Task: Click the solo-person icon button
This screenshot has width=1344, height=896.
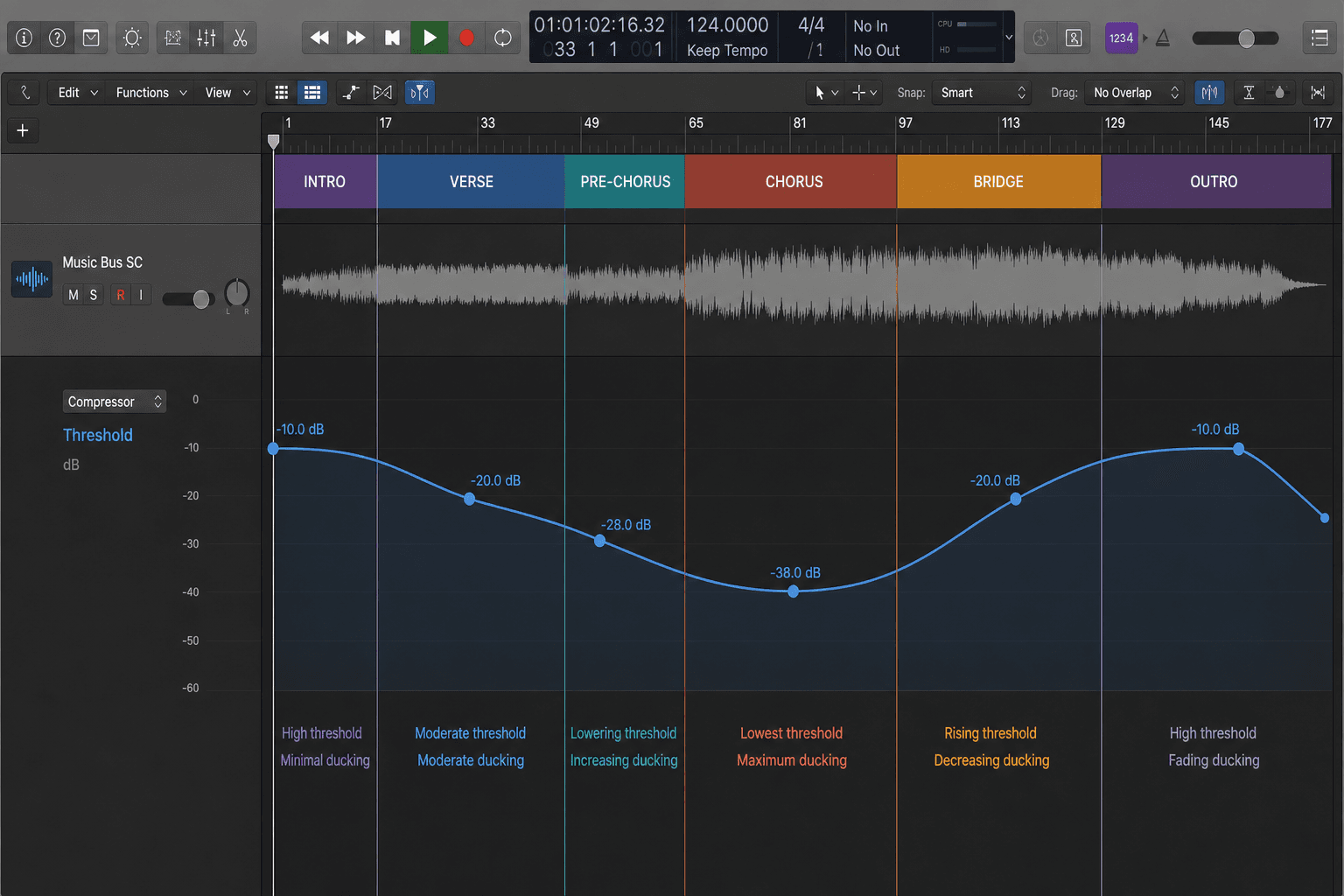Action: pos(1074,38)
